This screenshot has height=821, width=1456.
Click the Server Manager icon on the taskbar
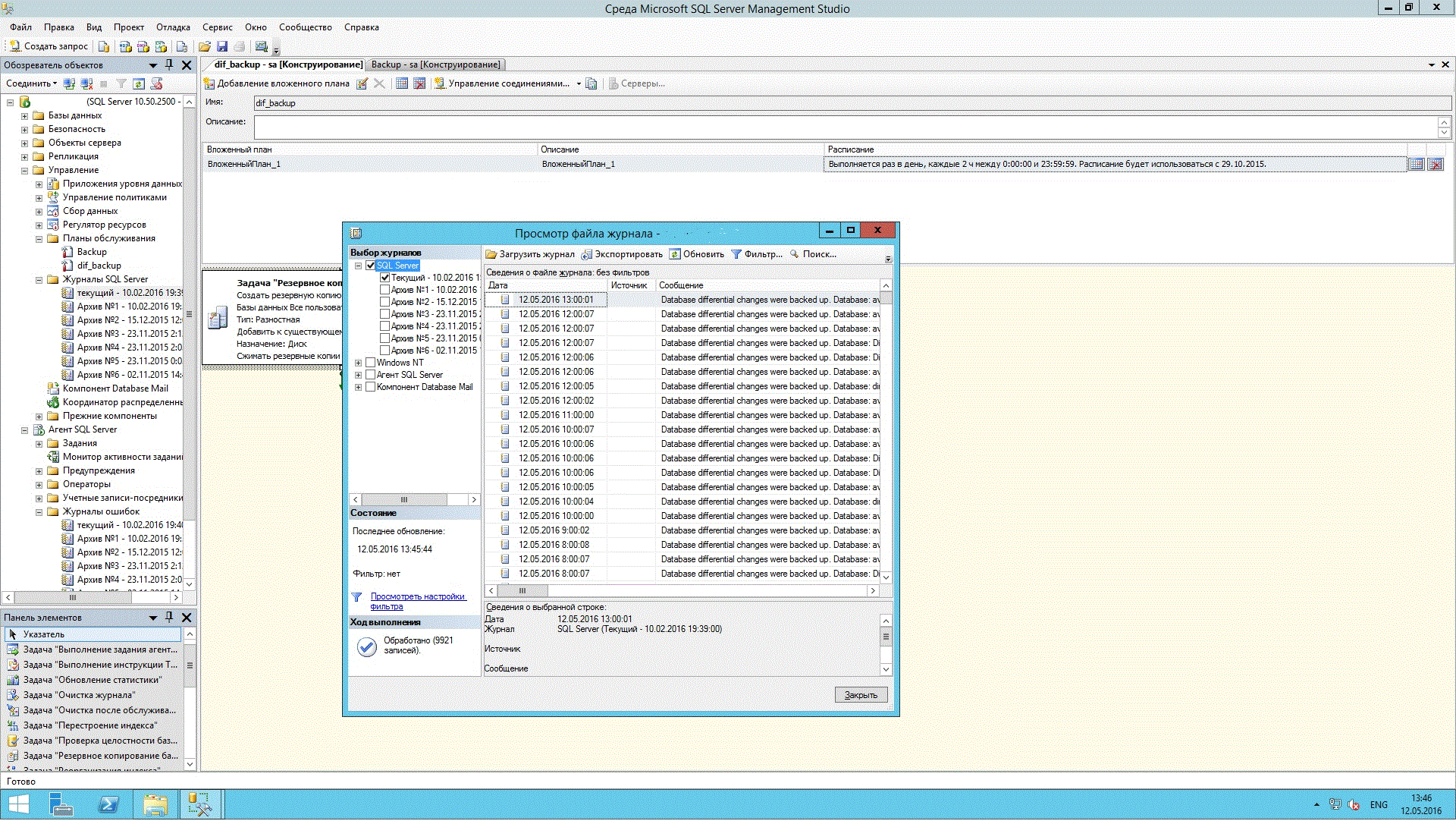(x=61, y=804)
